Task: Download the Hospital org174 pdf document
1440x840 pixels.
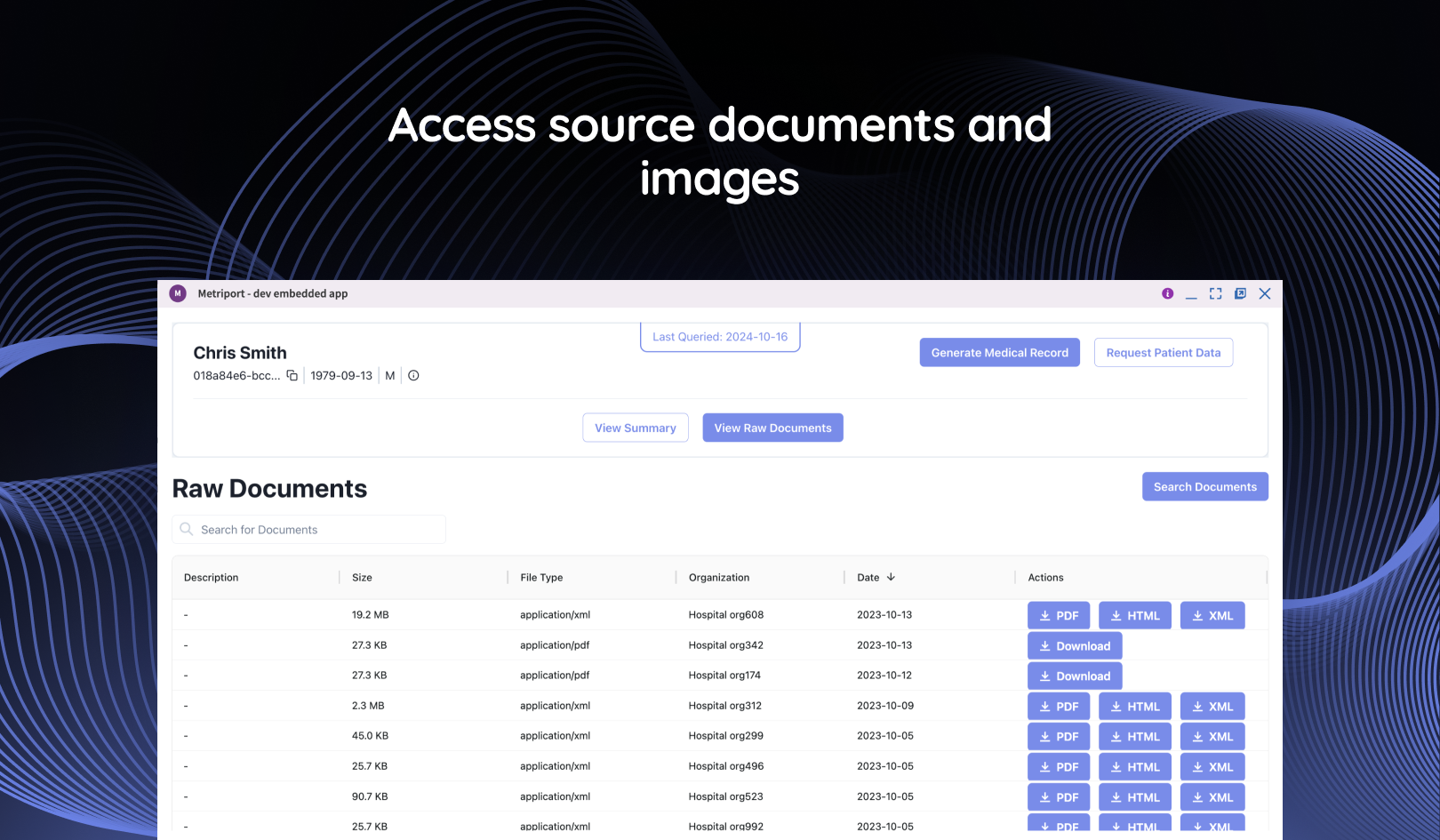Action: [1075, 676]
